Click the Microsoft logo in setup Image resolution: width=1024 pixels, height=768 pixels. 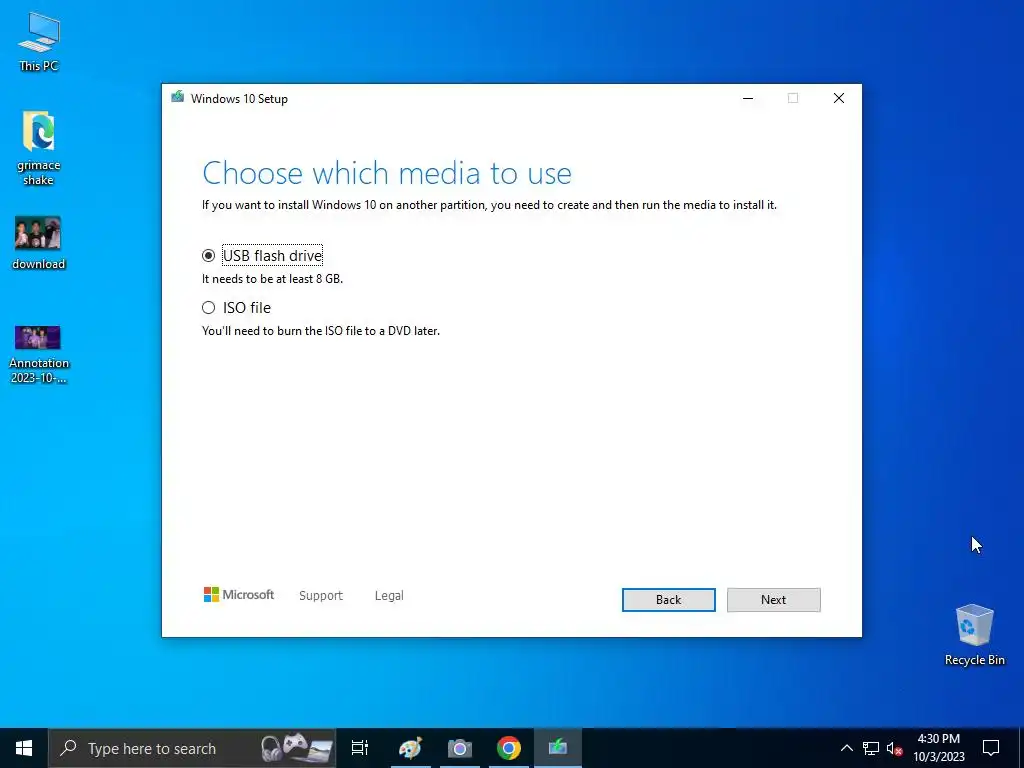pyautogui.click(x=239, y=595)
